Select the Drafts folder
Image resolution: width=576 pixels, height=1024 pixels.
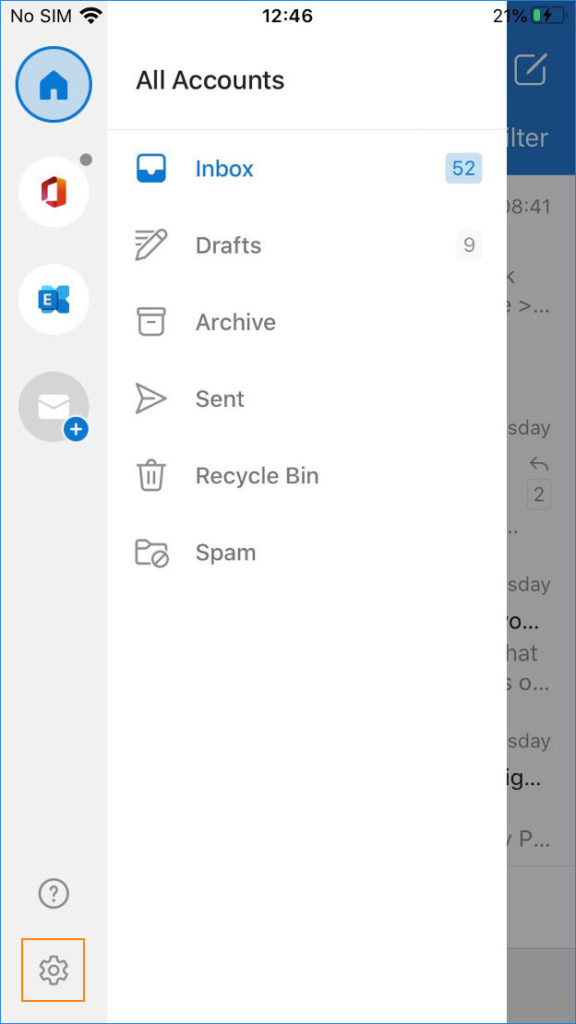click(x=228, y=245)
